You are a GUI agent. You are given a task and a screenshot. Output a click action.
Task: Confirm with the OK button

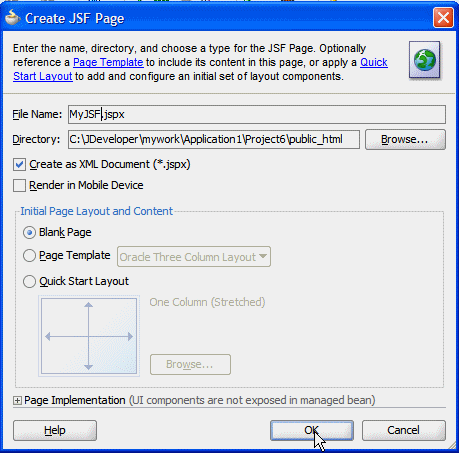tap(312, 430)
